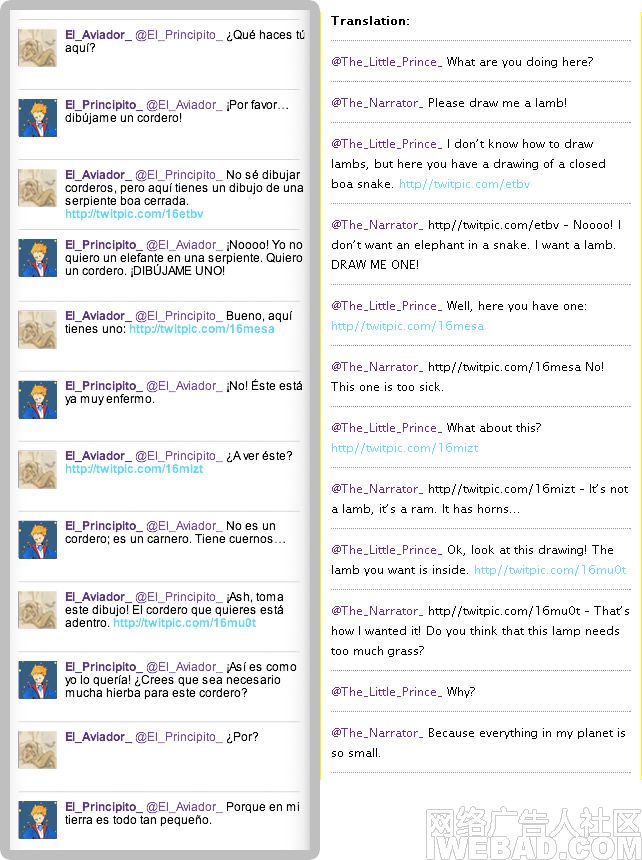The image size is (642, 860).
Task: Click El_Aviador_ avatar beside "¿Qué haces tú aquí?"
Action: click(x=37, y=48)
